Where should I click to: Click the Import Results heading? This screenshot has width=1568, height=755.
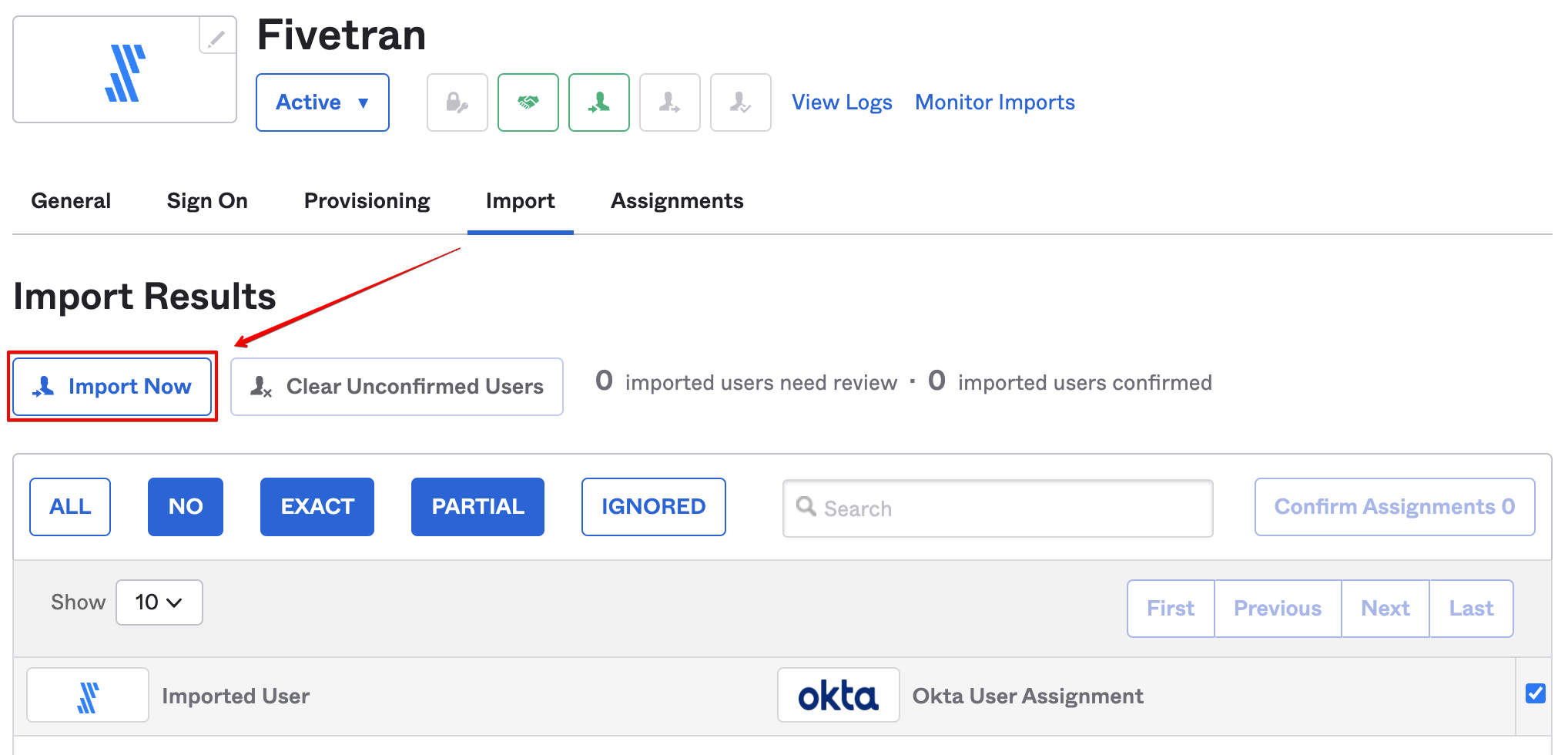[x=145, y=297]
